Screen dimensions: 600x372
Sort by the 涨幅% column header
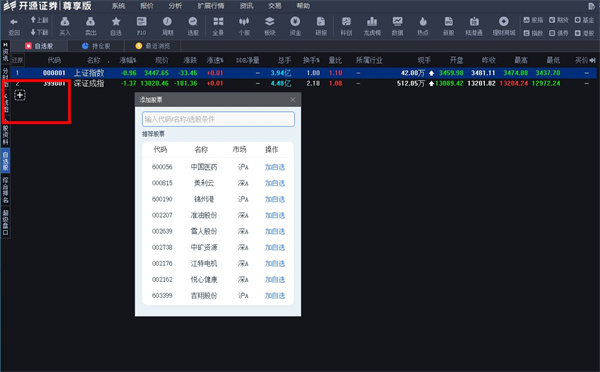click(x=128, y=60)
